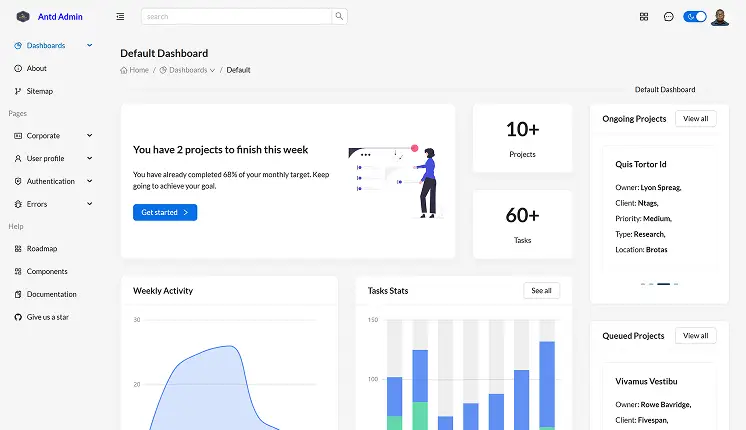The height and width of the screenshot is (430, 746).
Task: Select the last carousel dot indicator
Action: coord(676,284)
